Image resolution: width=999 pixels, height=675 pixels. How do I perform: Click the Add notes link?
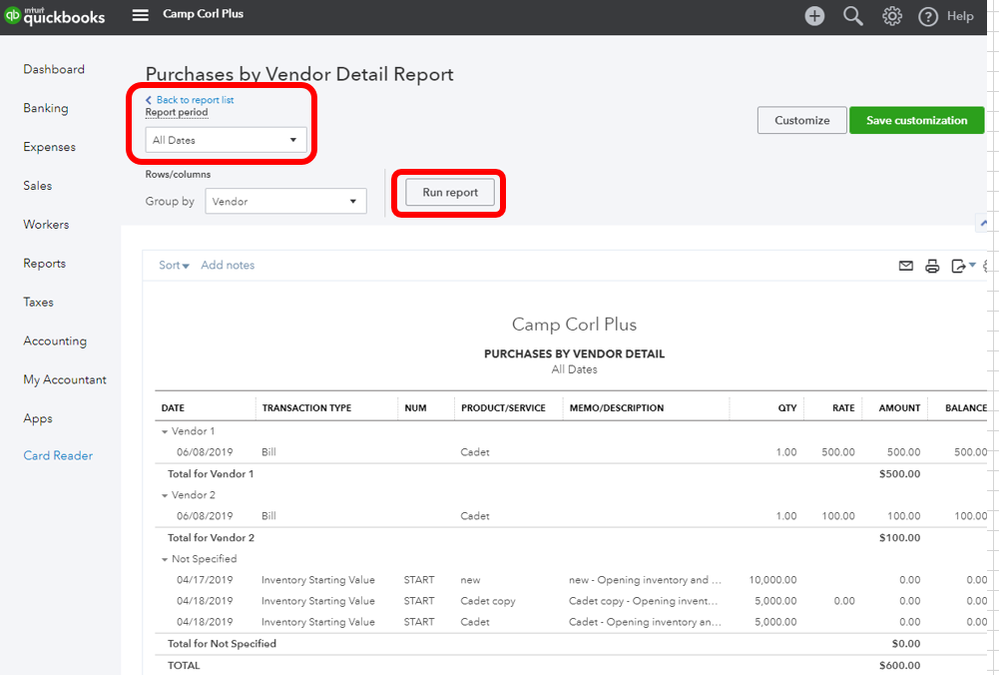click(x=227, y=265)
